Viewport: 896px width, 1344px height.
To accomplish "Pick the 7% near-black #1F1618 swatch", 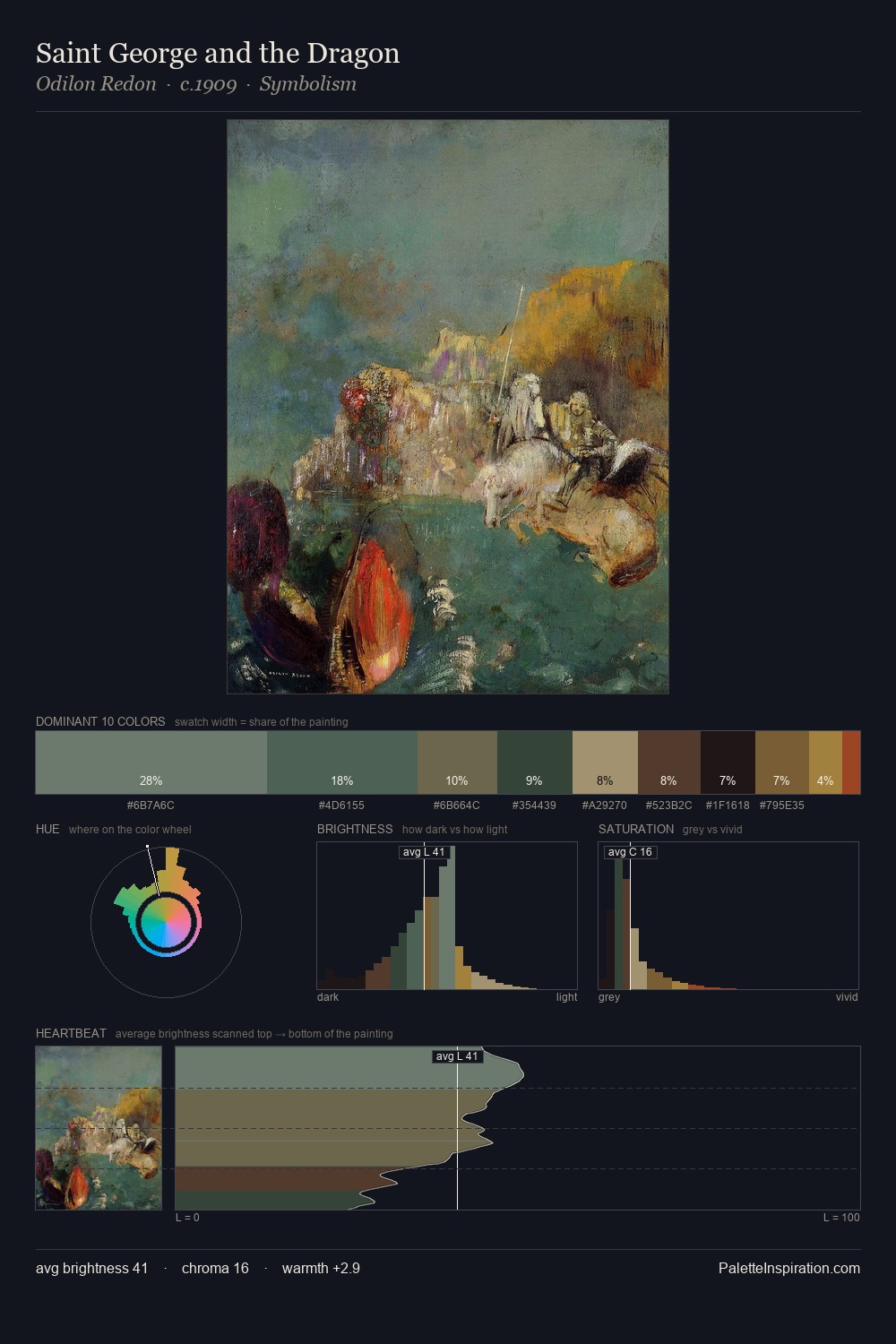I will click(728, 762).
